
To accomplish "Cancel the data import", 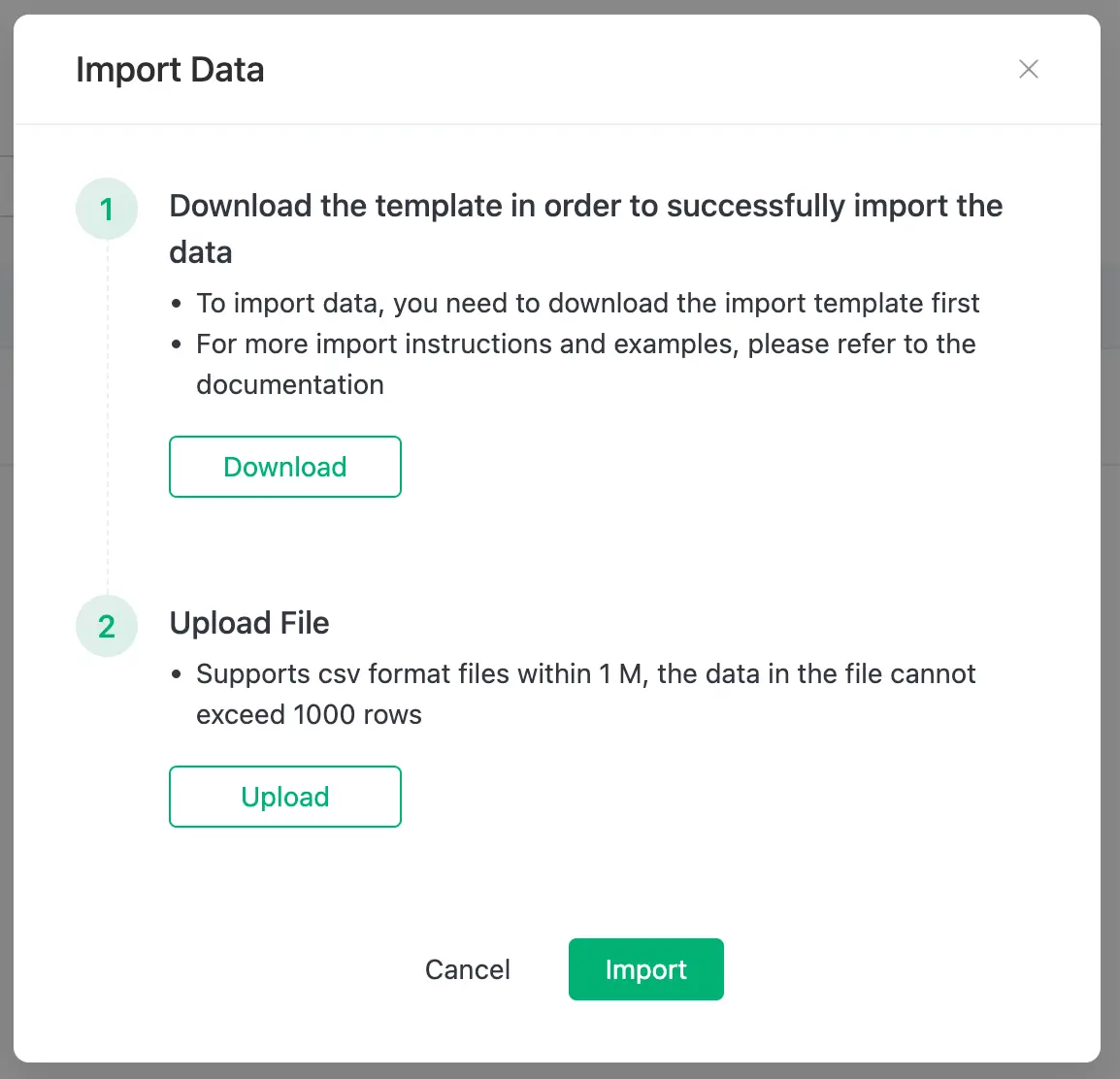I will coord(468,969).
